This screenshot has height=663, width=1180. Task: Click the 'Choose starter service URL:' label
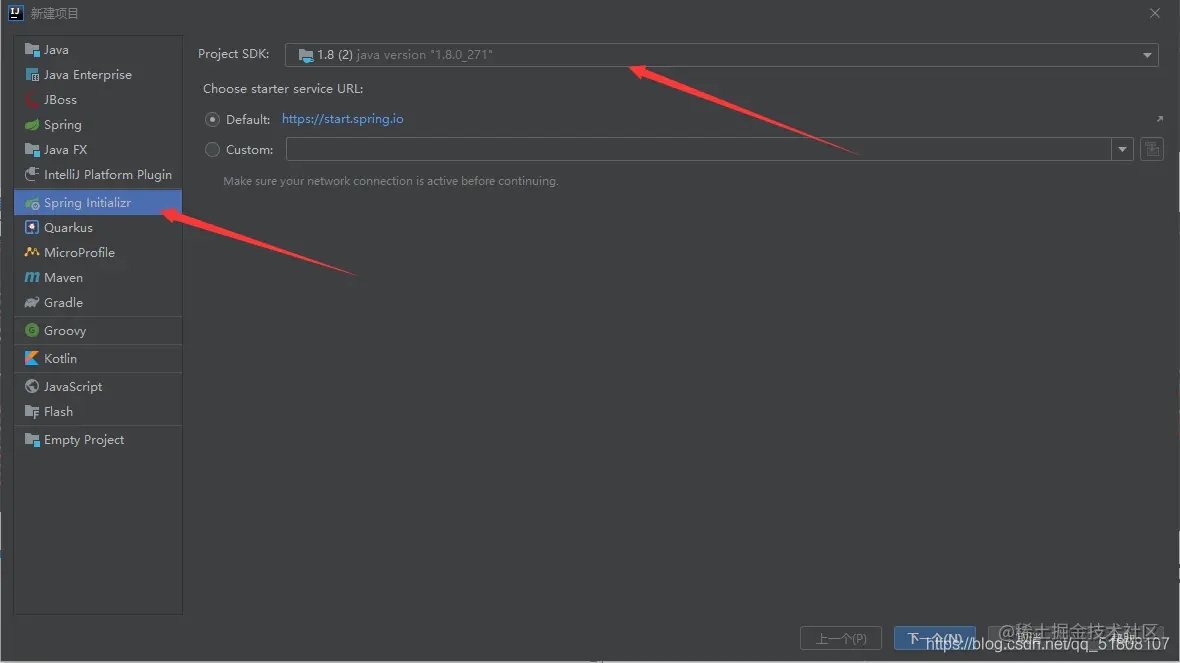(283, 89)
